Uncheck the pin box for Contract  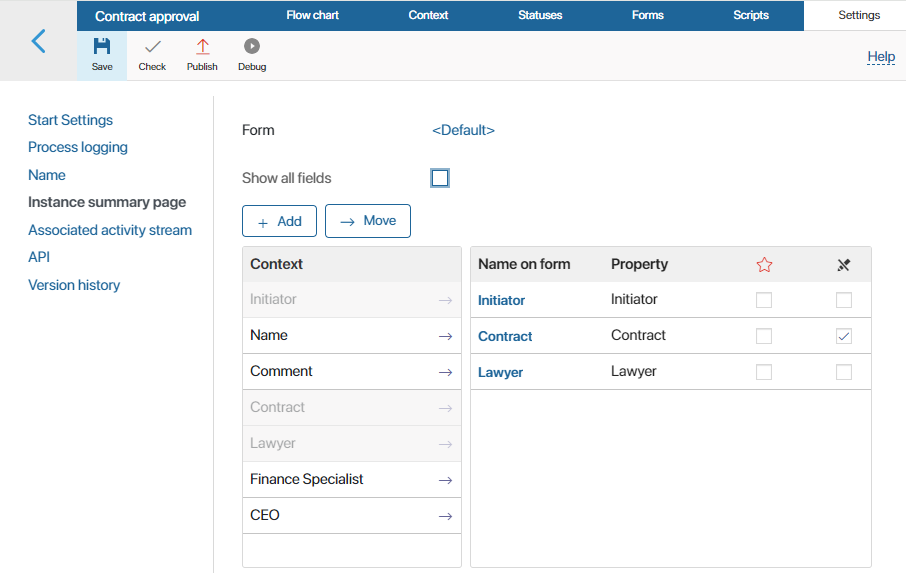point(844,336)
